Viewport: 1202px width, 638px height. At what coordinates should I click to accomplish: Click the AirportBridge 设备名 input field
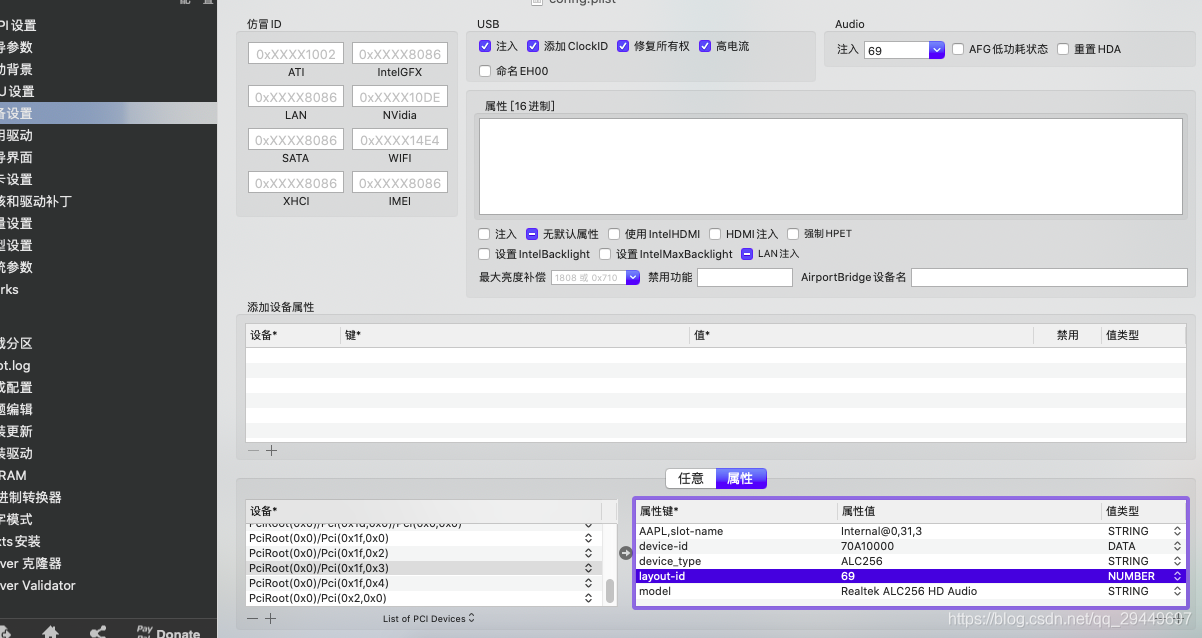click(1050, 277)
